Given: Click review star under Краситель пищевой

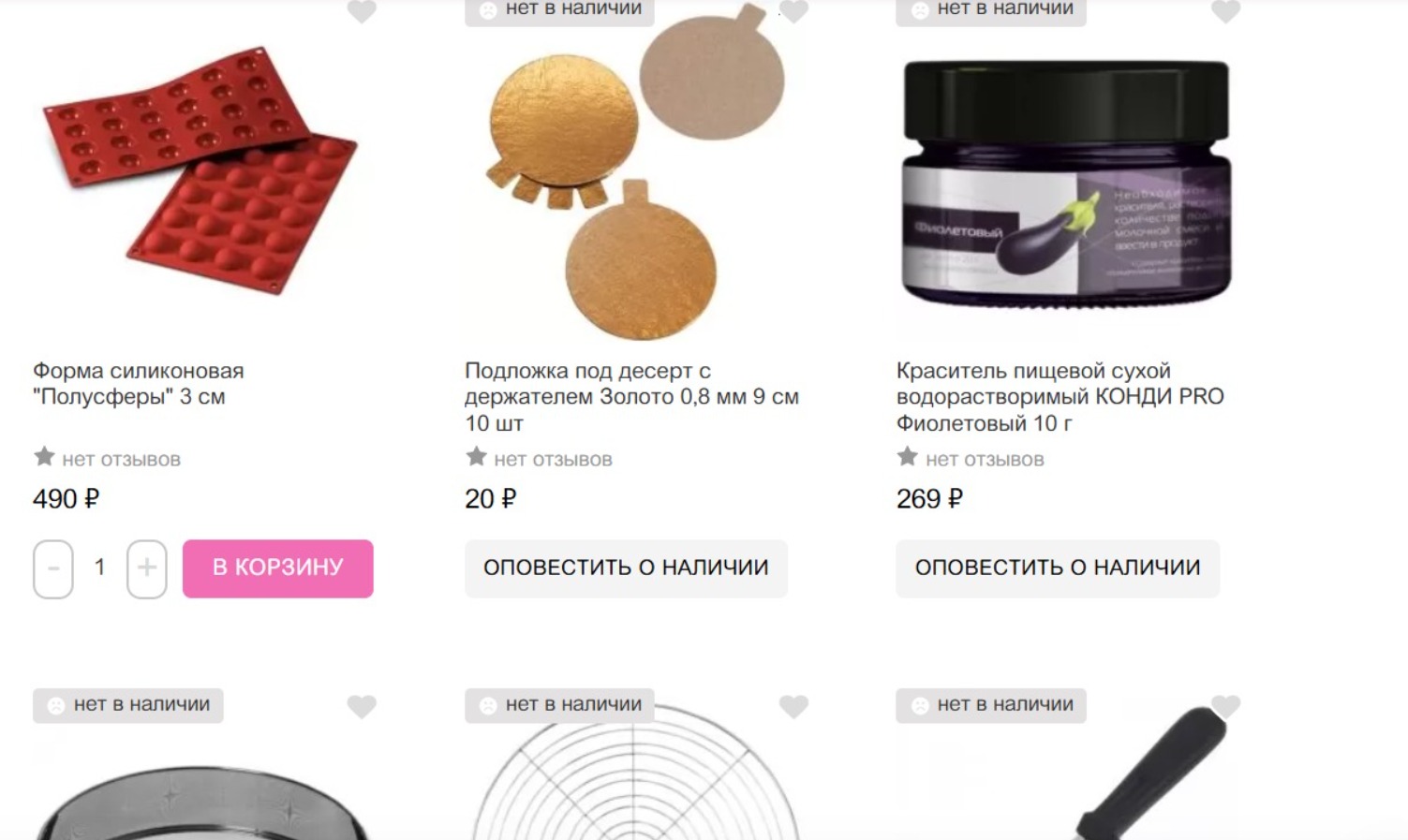Looking at the screenshot, I should pyautogui.click(x=907, y=457).
